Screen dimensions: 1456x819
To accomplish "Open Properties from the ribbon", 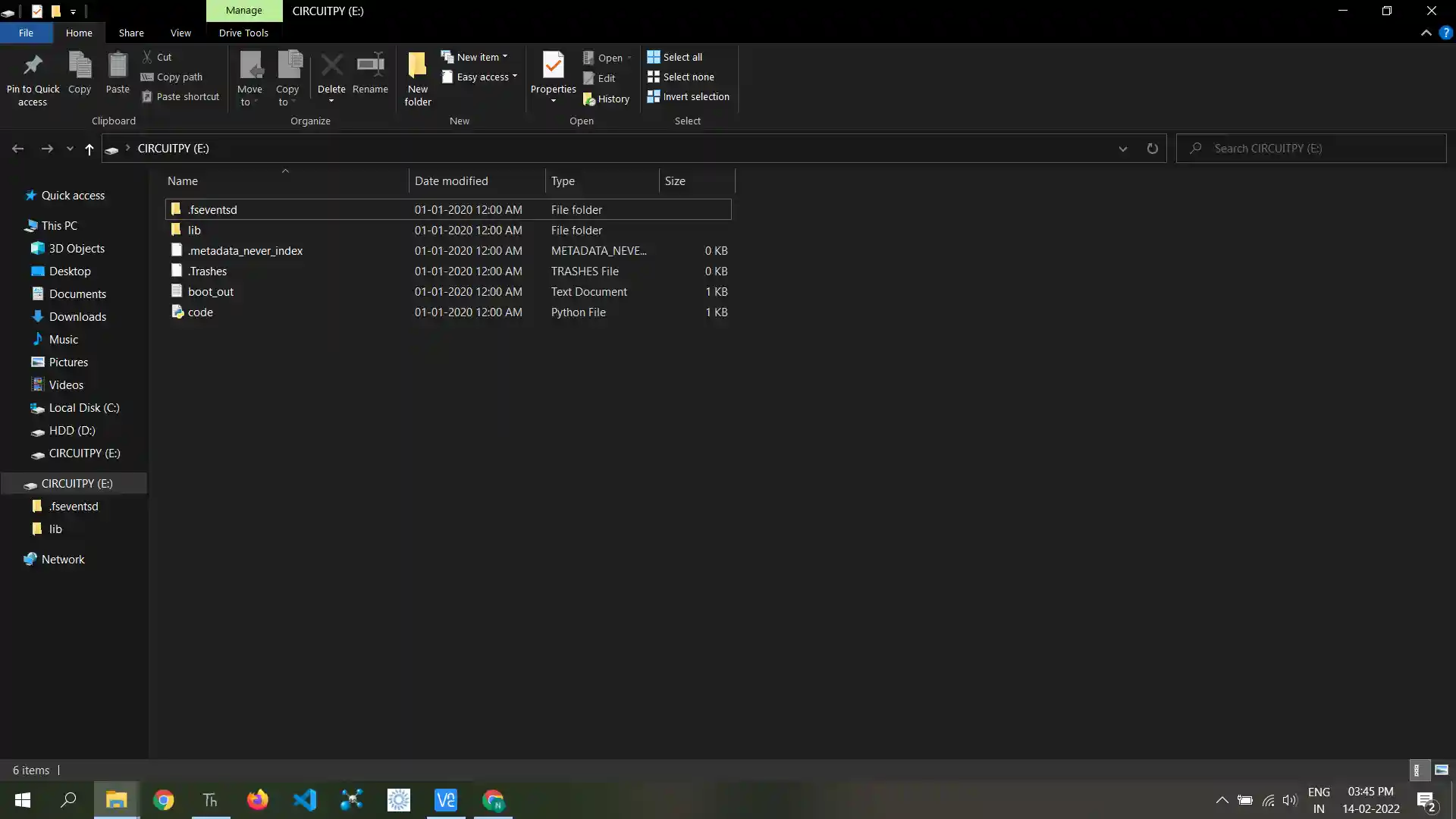I will coord(553,67).
